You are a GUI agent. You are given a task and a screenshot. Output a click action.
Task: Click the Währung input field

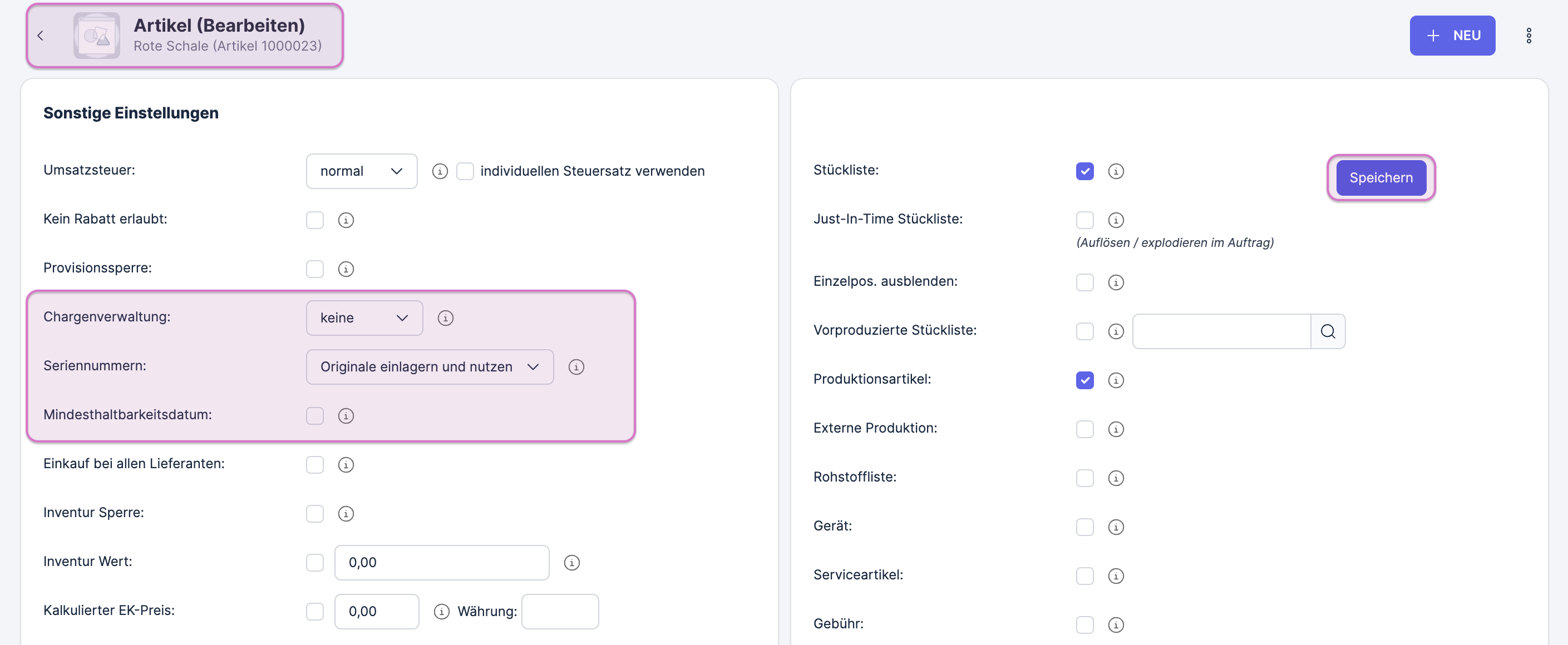pos(559,612)
